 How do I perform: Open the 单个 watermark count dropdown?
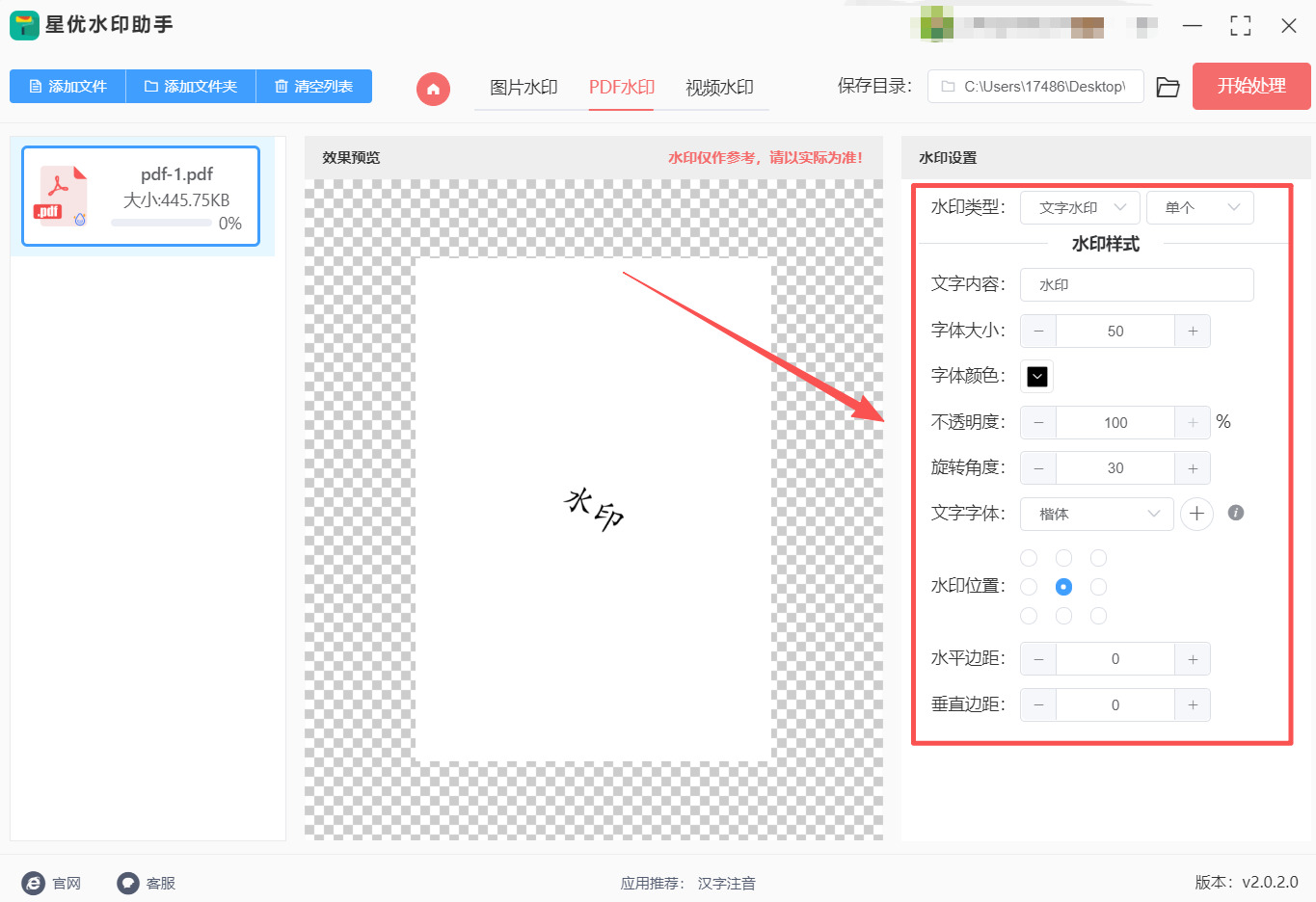[x=1200, y=207]
